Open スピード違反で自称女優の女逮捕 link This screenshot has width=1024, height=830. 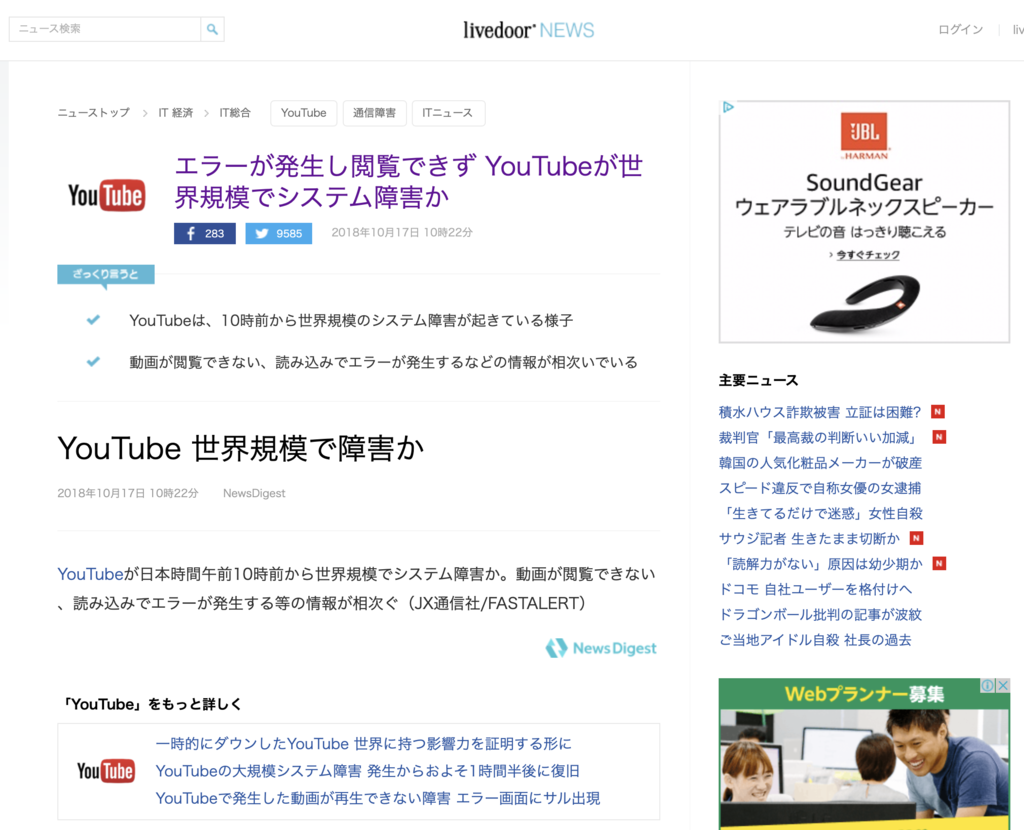[820, 488]
